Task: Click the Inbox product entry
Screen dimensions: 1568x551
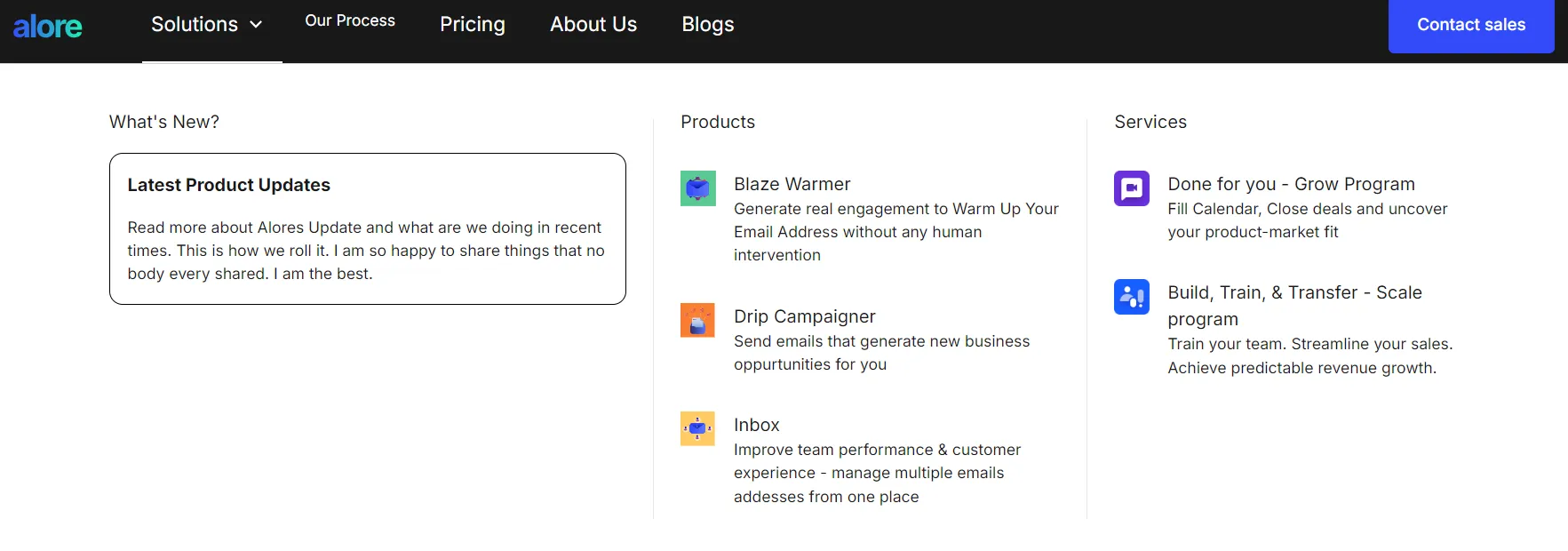Action: tap(756, 425)
